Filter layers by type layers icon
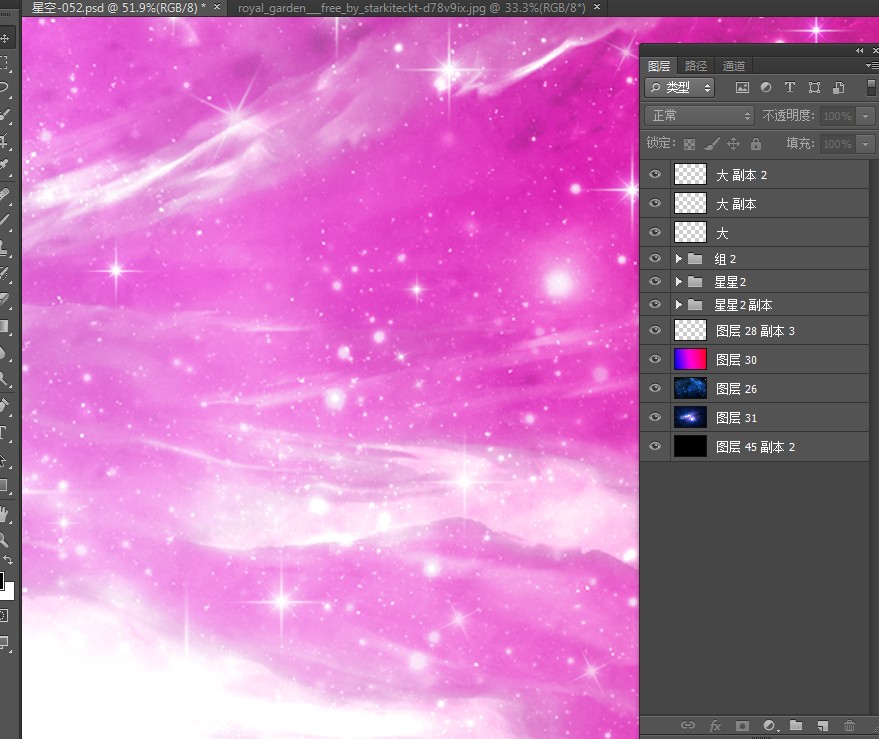Screen dimensions: 879x739 point(790,87)
